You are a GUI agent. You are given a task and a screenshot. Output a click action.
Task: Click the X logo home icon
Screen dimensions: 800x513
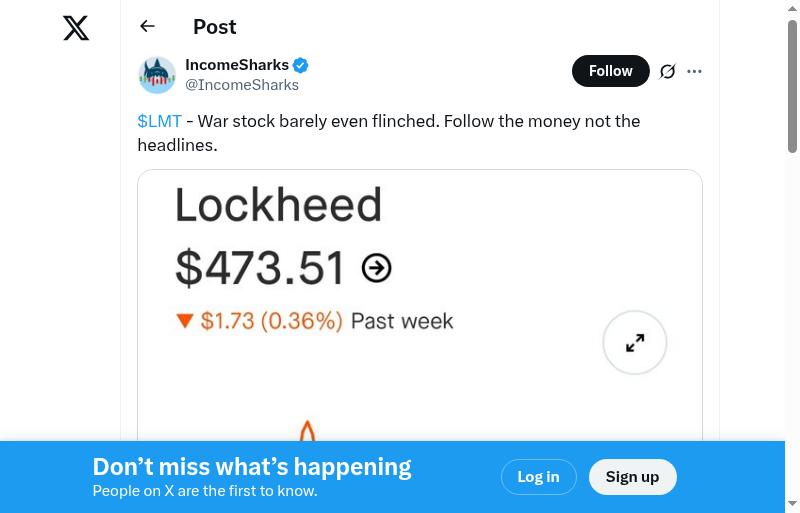76,28
